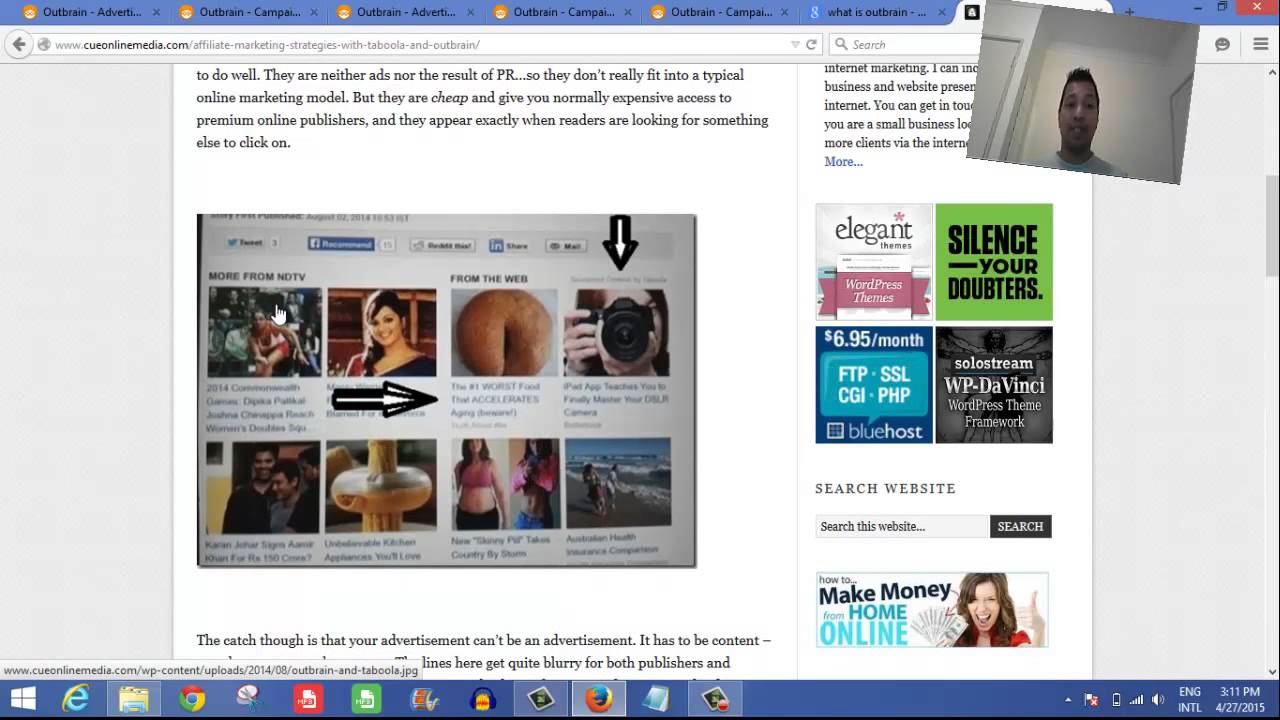Click the 'Silence Your Doubters' green ad
This screenshot has width=1280, height=720.
tap(994, 262)
